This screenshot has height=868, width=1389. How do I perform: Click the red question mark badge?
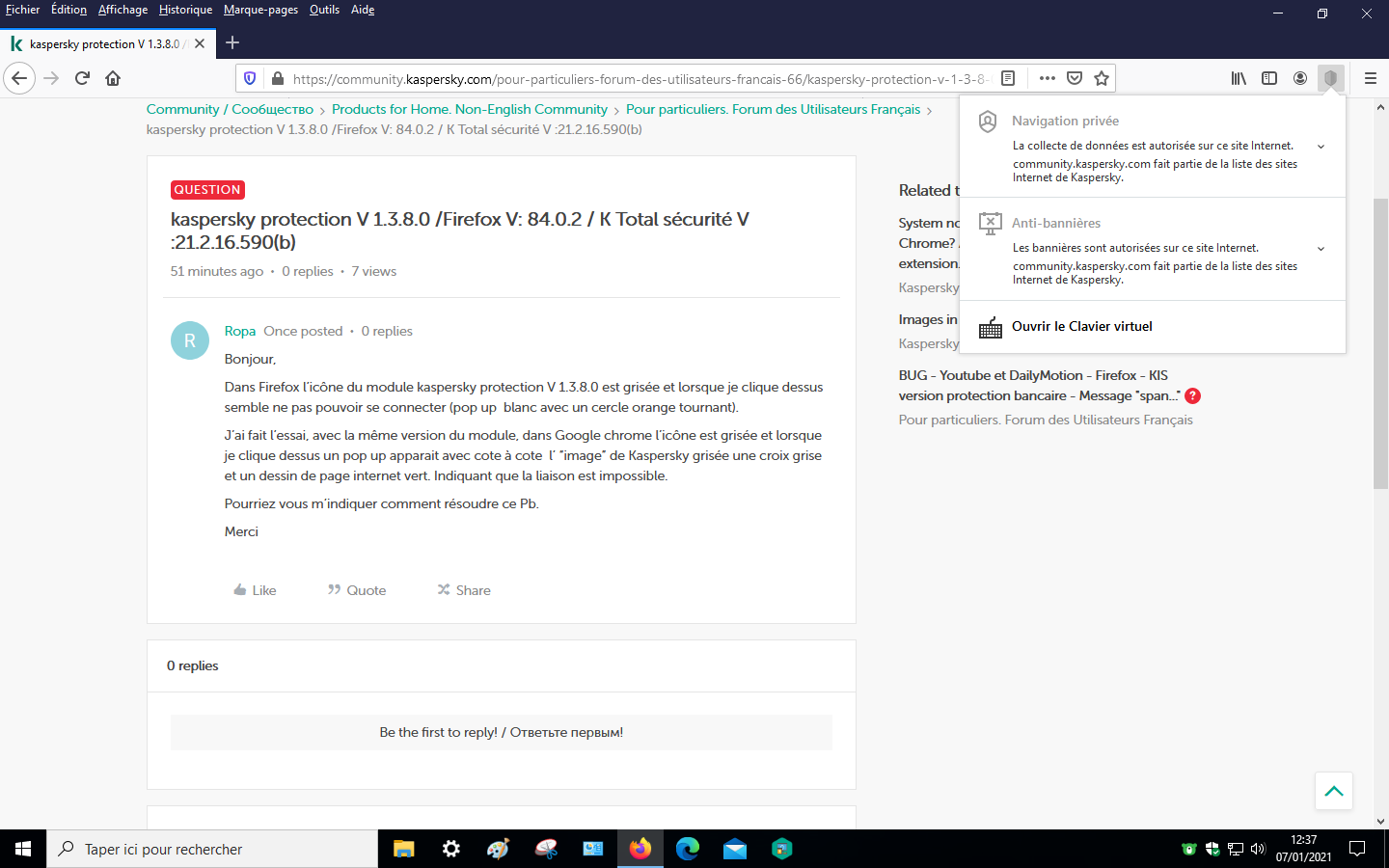pyautogui.click(x=1193, y=396)
